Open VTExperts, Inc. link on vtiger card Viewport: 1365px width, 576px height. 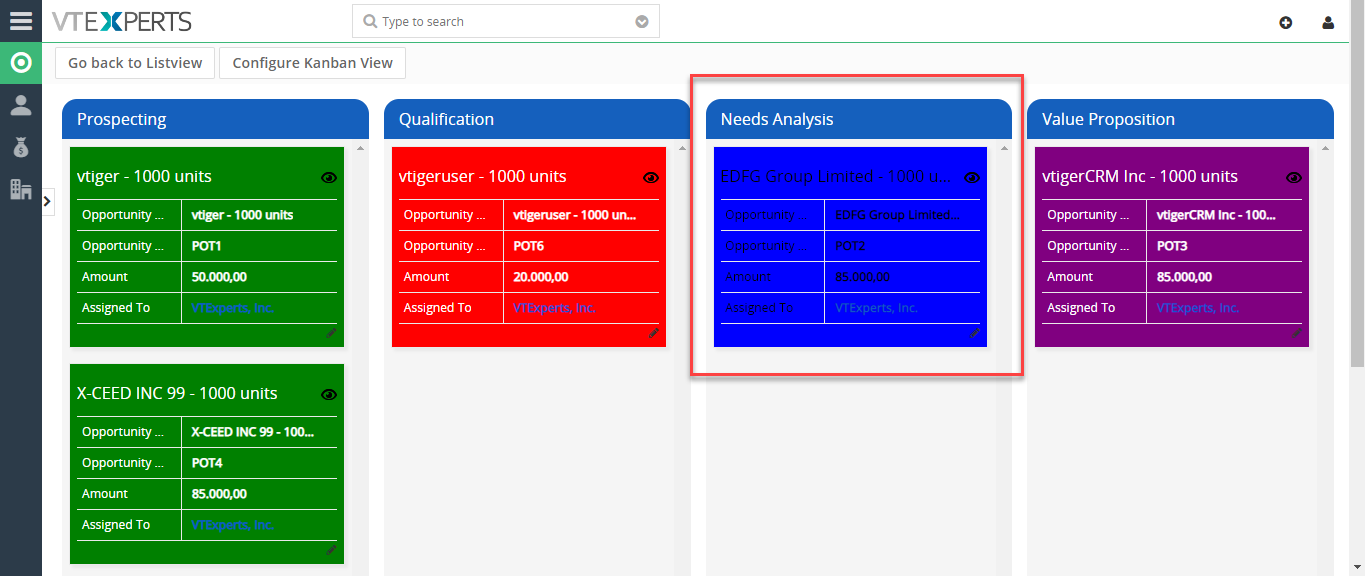point(233,308)
